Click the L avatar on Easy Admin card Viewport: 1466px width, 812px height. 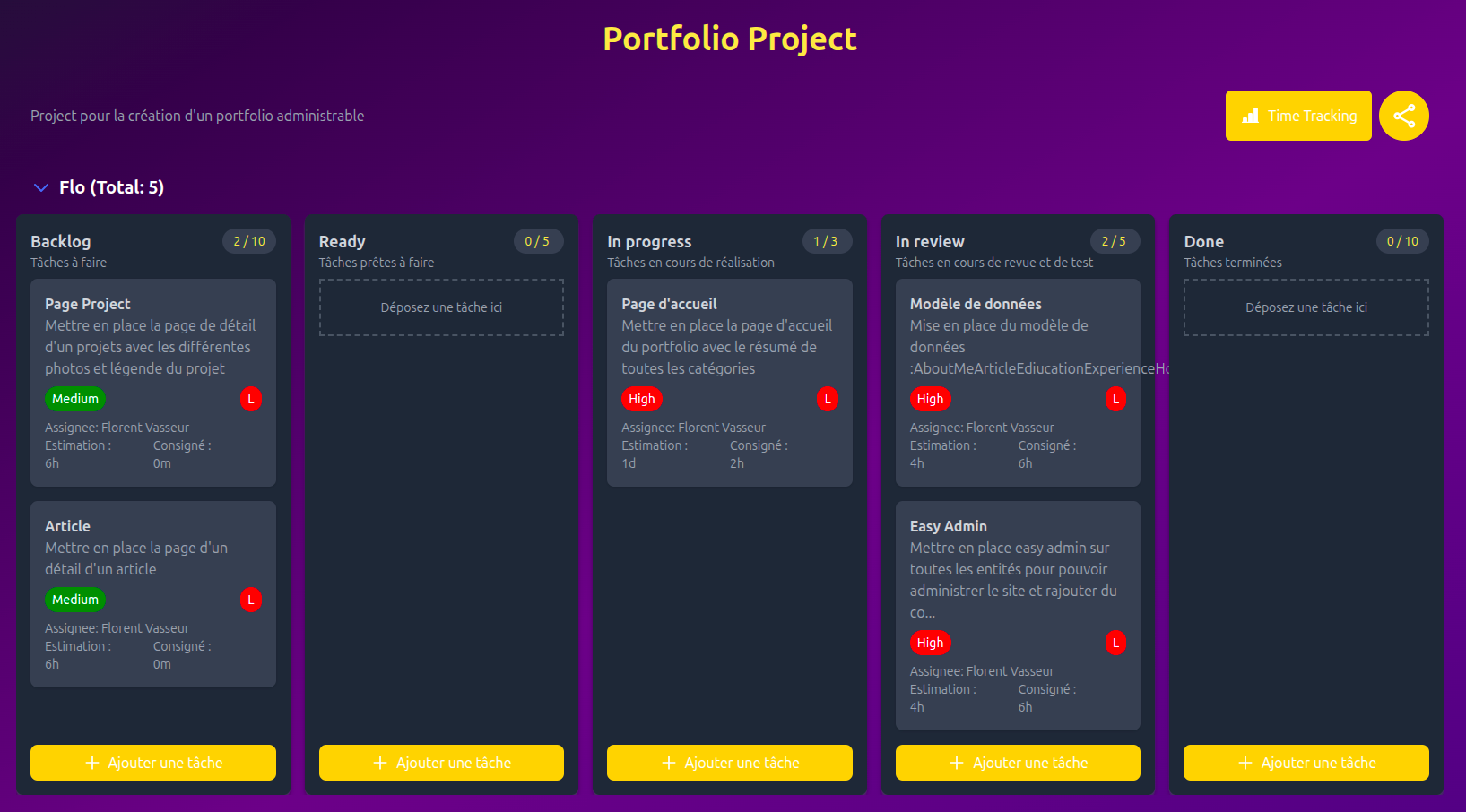[x=1115, y=643]
